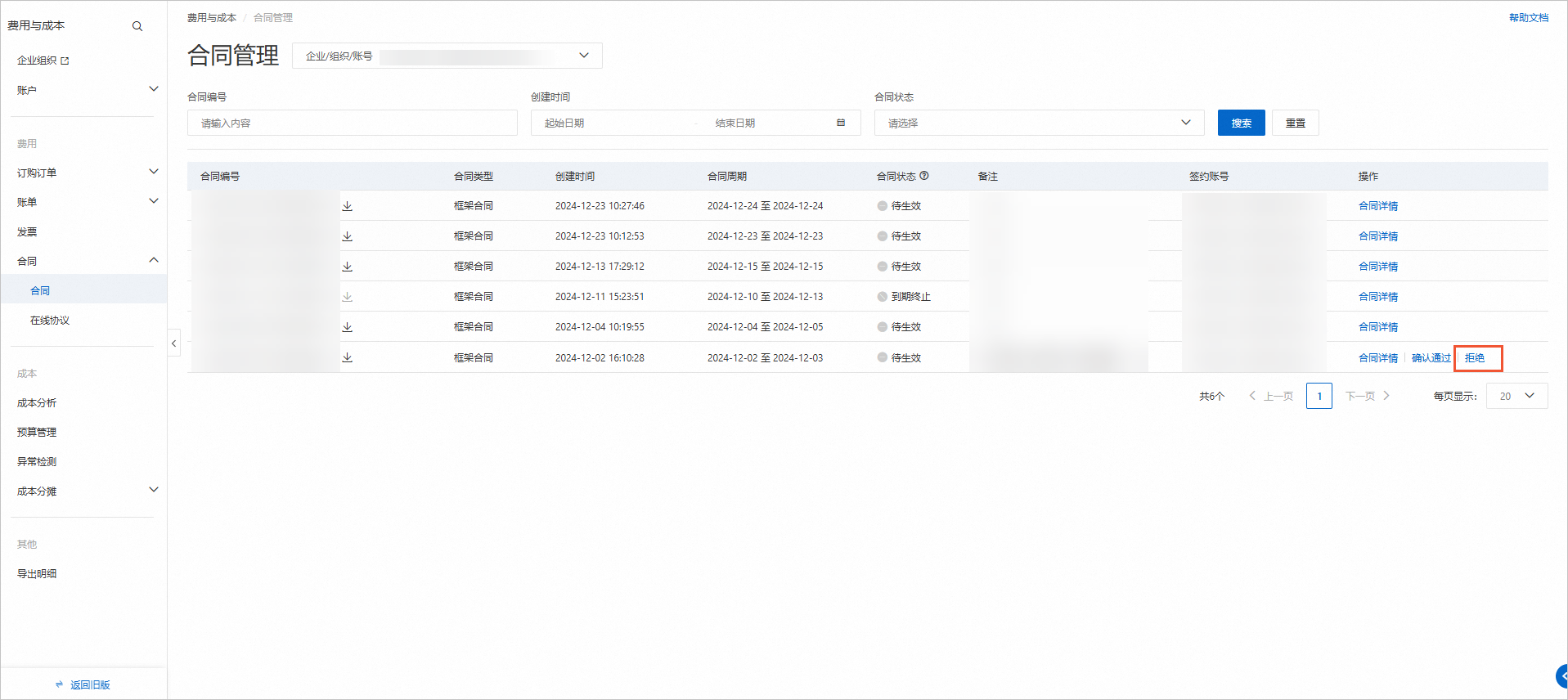Open 合同详情 for 2024-12-02 16:10:28 row

point(1378,358)
